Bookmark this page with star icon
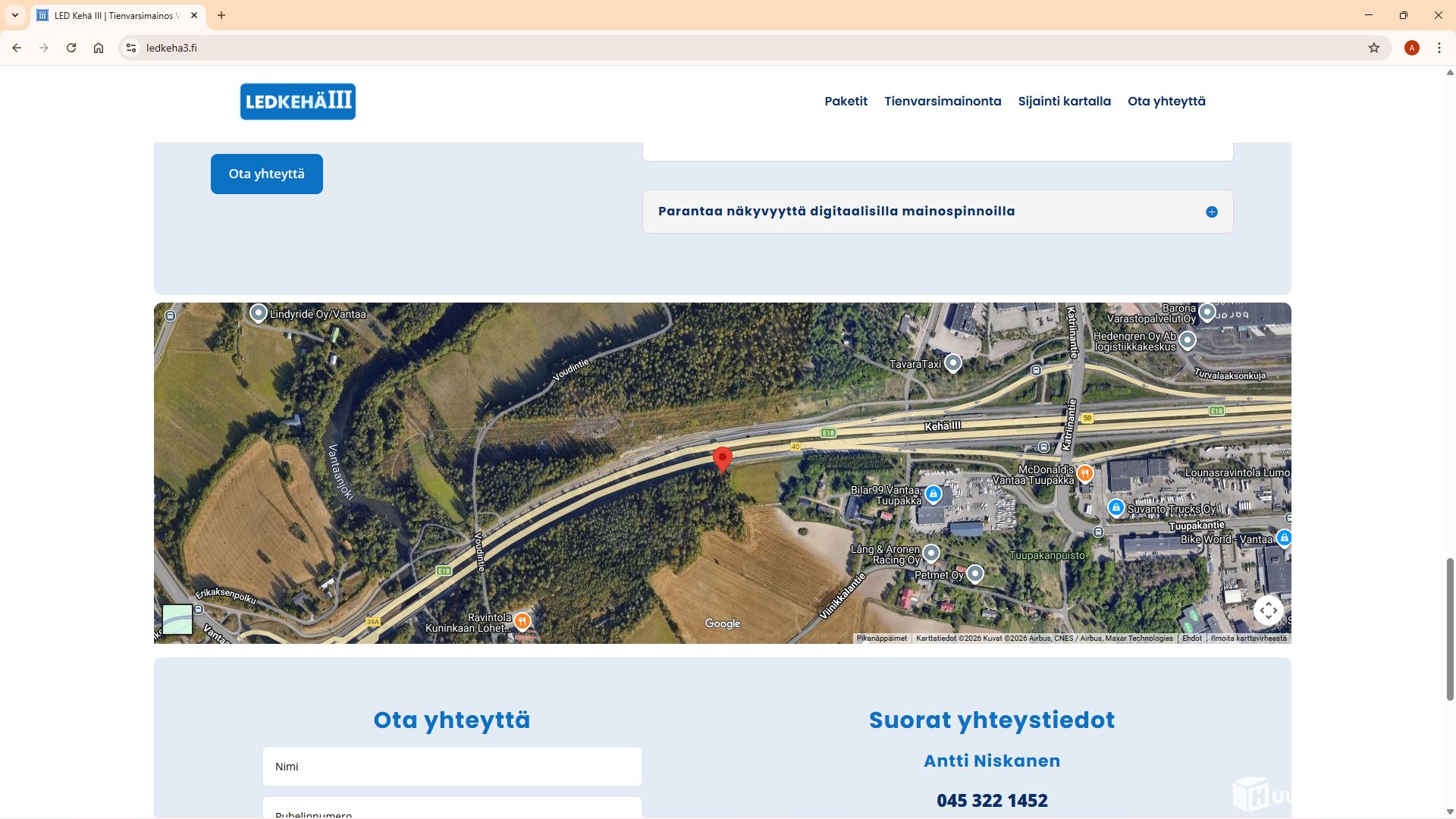The image size is (1456, 819). click(x=1374, y=48)
